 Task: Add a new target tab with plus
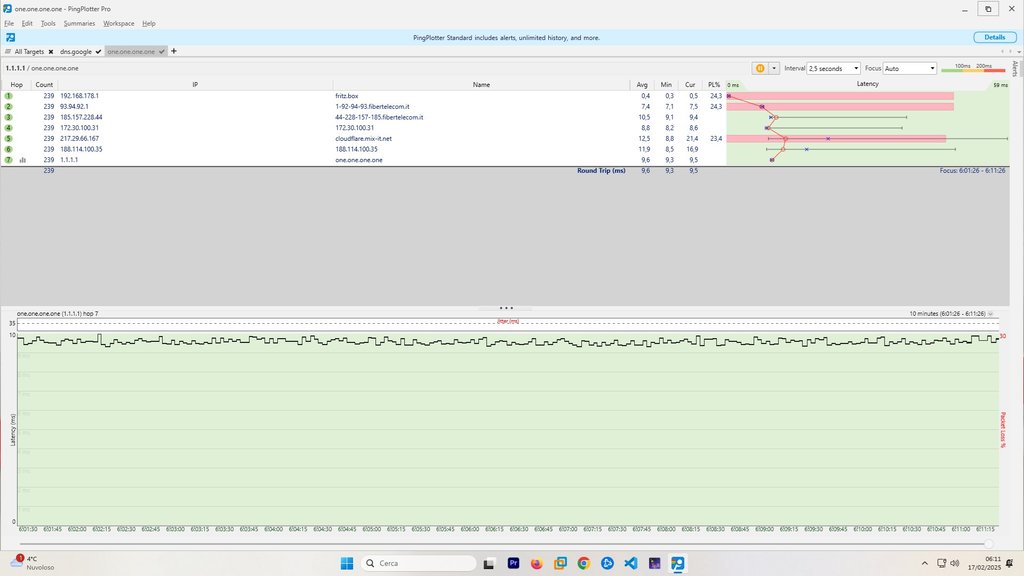click(x=174, y=51)
